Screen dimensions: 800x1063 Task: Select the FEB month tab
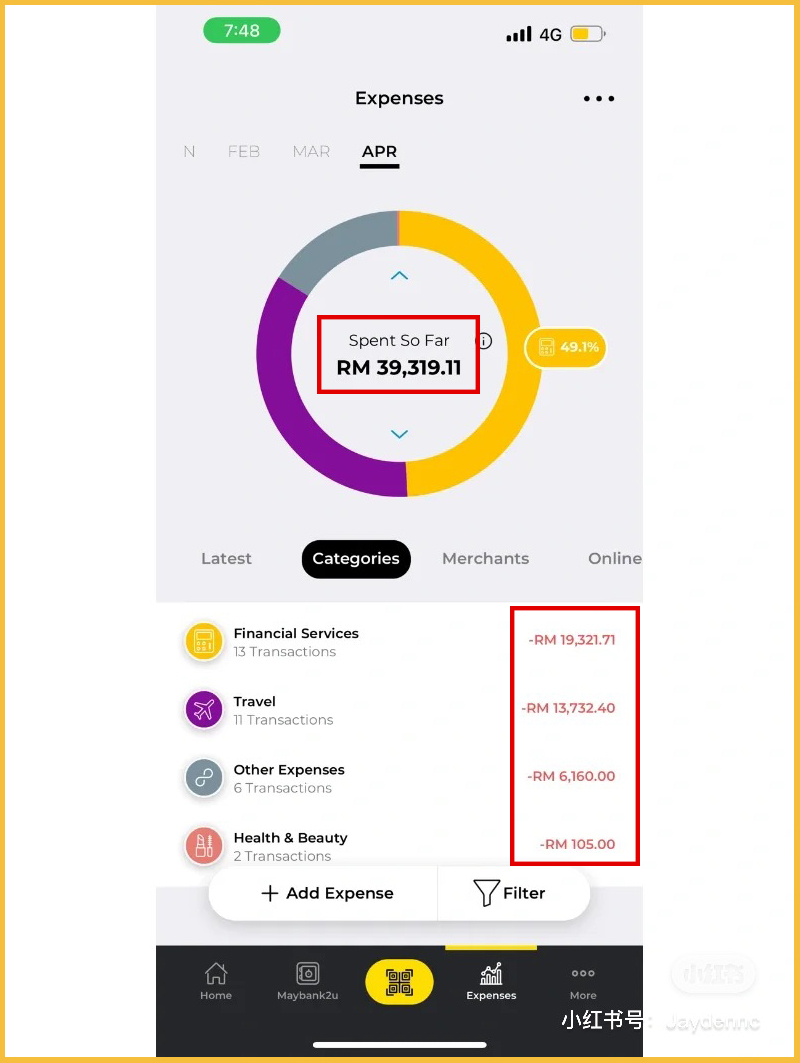point(244,152)
